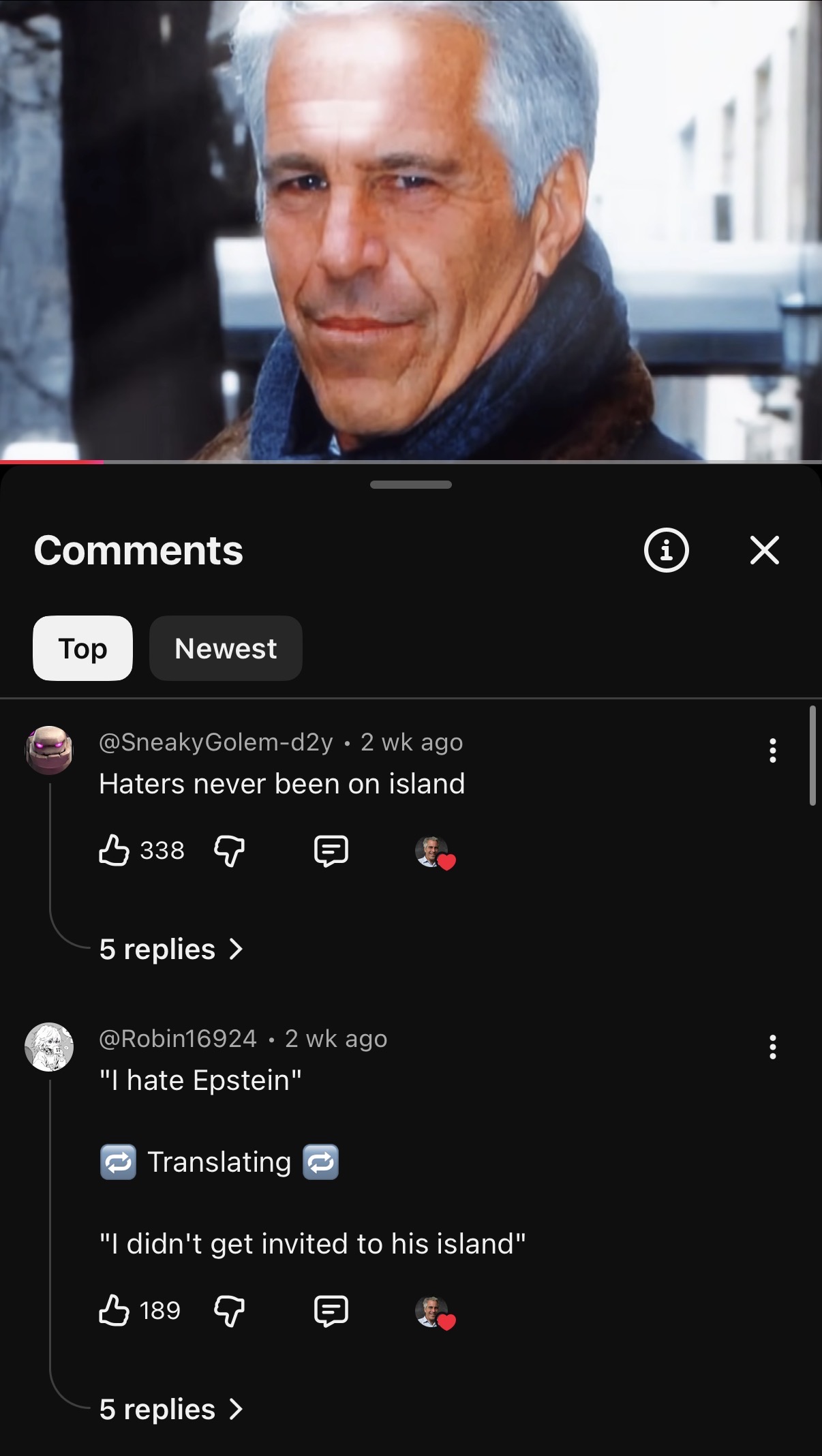
Task: Dislike the Robin16924 comment
Action: pos(230,1311)
